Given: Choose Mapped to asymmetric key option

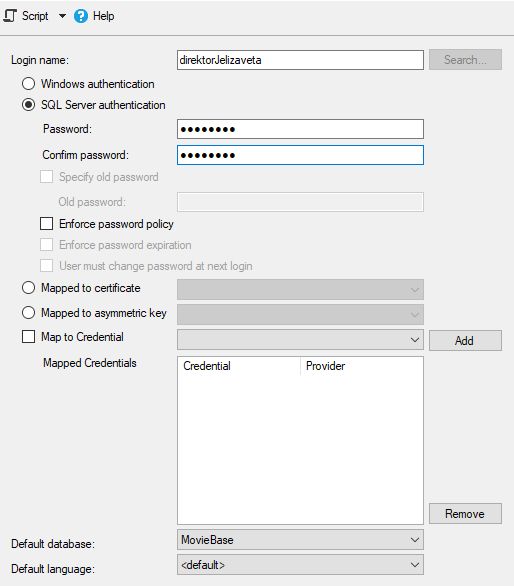Looking at the screenshot, I should (28, 313).
